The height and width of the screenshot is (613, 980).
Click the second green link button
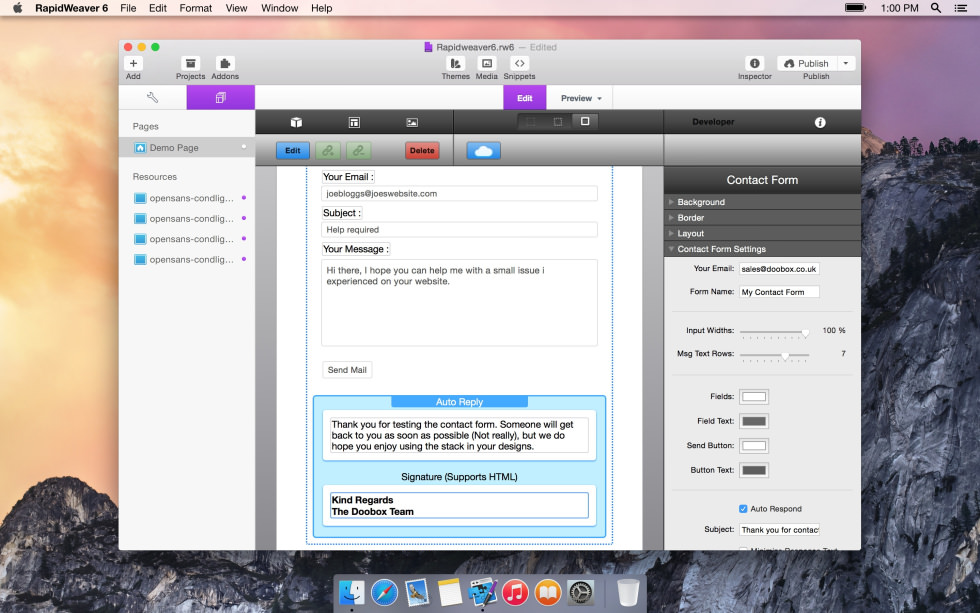(358, 151)
